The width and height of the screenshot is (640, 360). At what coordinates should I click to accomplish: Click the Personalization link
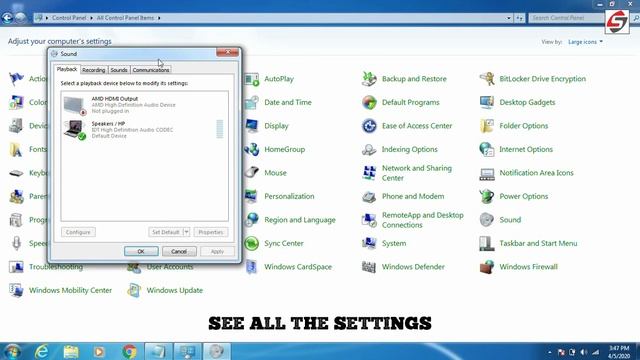[289, 196]
